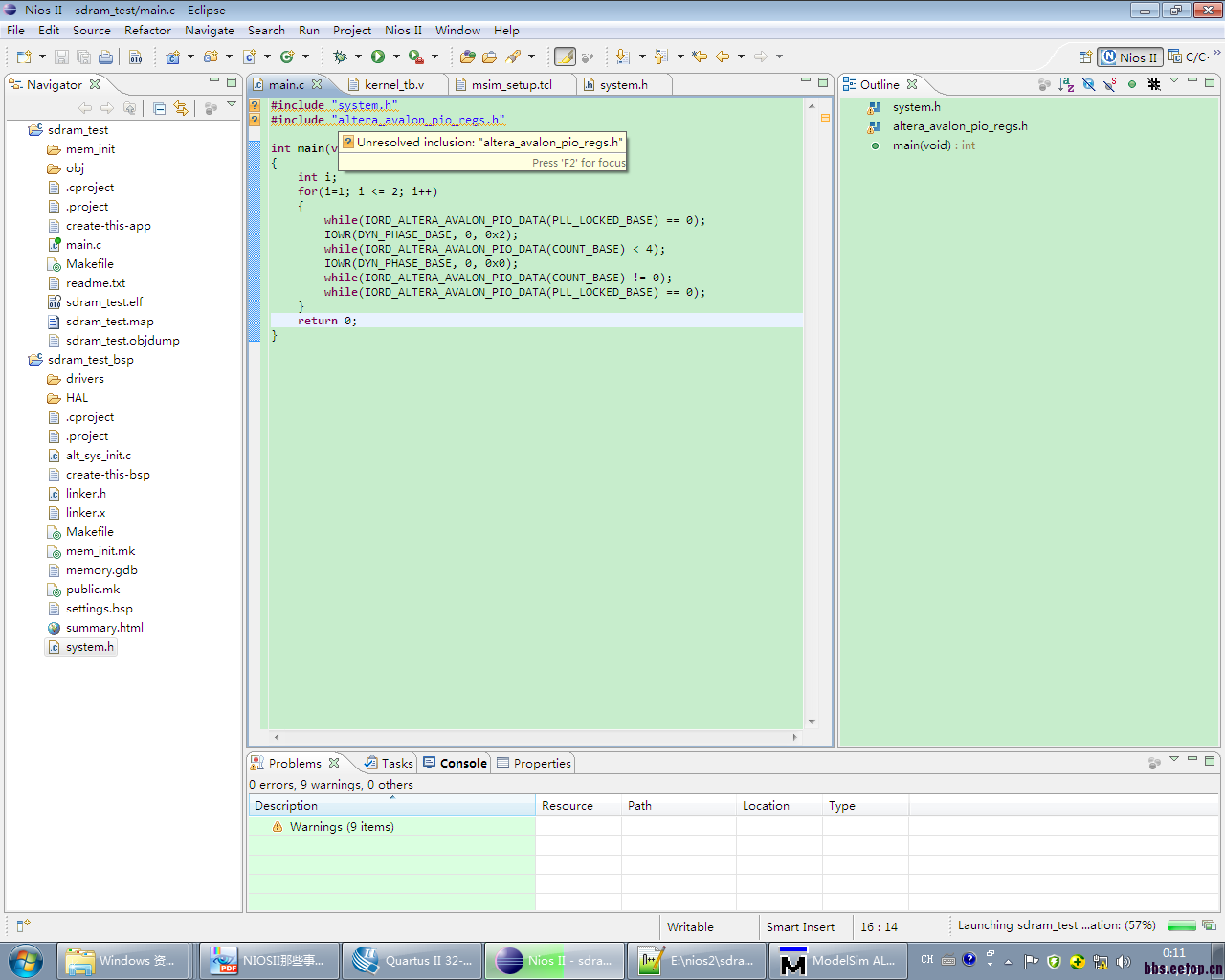Open the dropdown arrow beside New button
This screenshot has width=1225, height=980.
coord(42,57)
